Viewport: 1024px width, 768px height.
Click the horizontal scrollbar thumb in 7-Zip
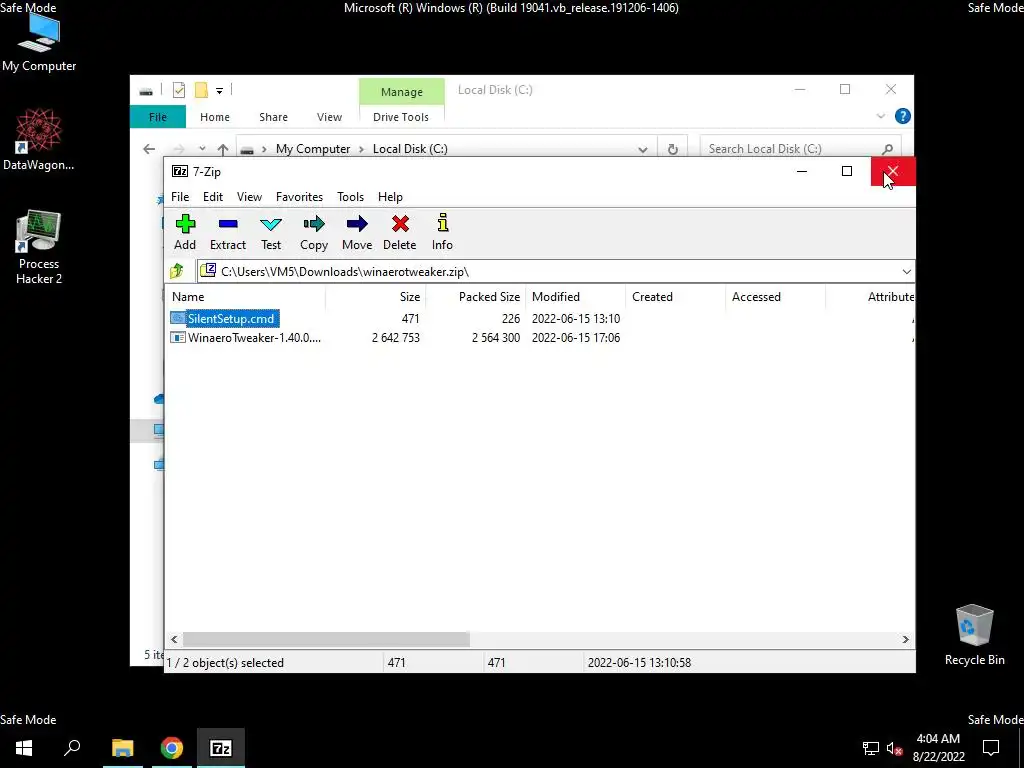326,639
